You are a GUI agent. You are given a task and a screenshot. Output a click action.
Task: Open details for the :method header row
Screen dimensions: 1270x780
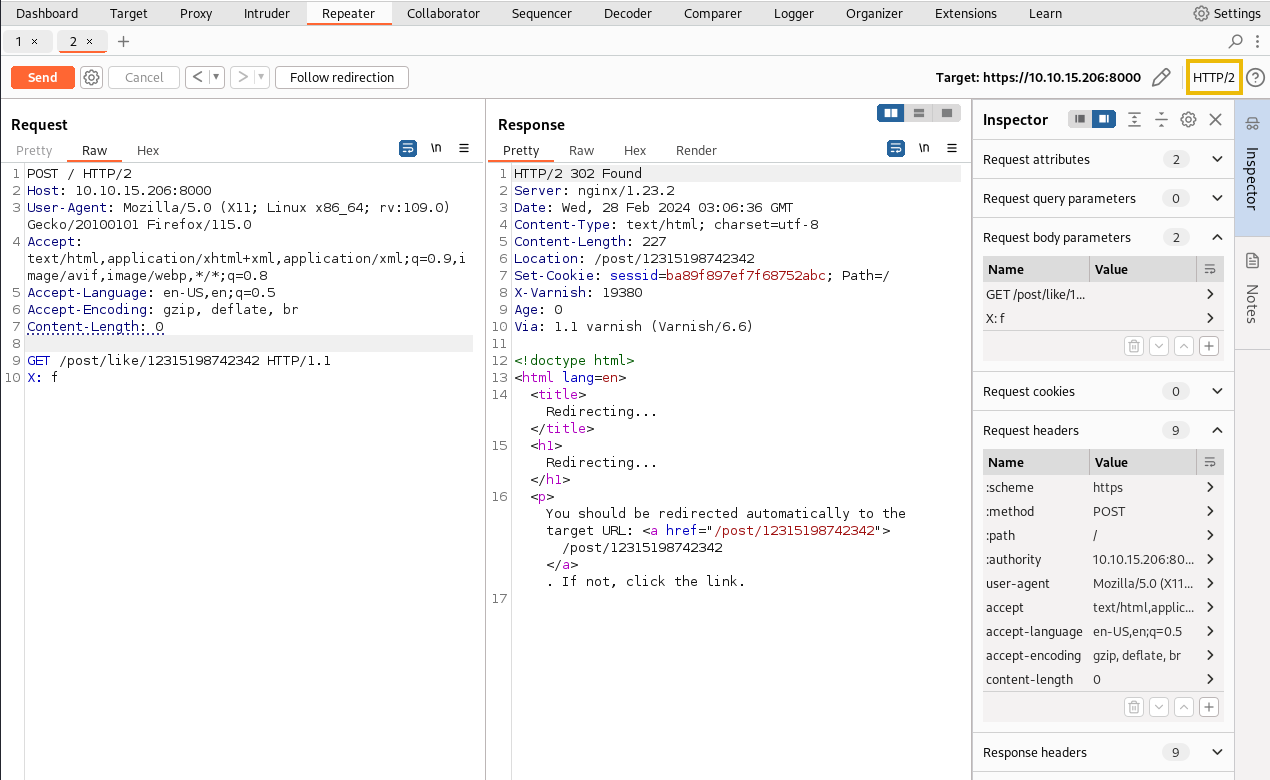click(1210, 511)
